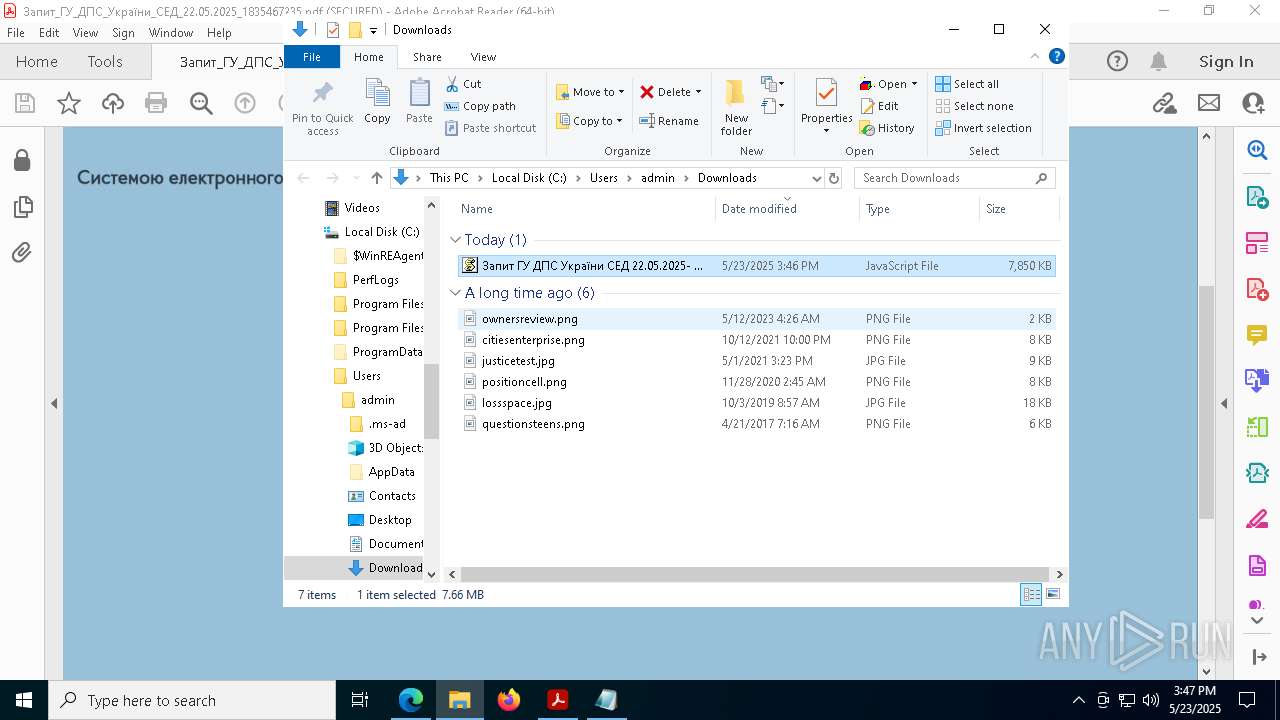Go up one folder level
Image resolution: width=1280 pixels, height=720 pixels.
(376, 178)
